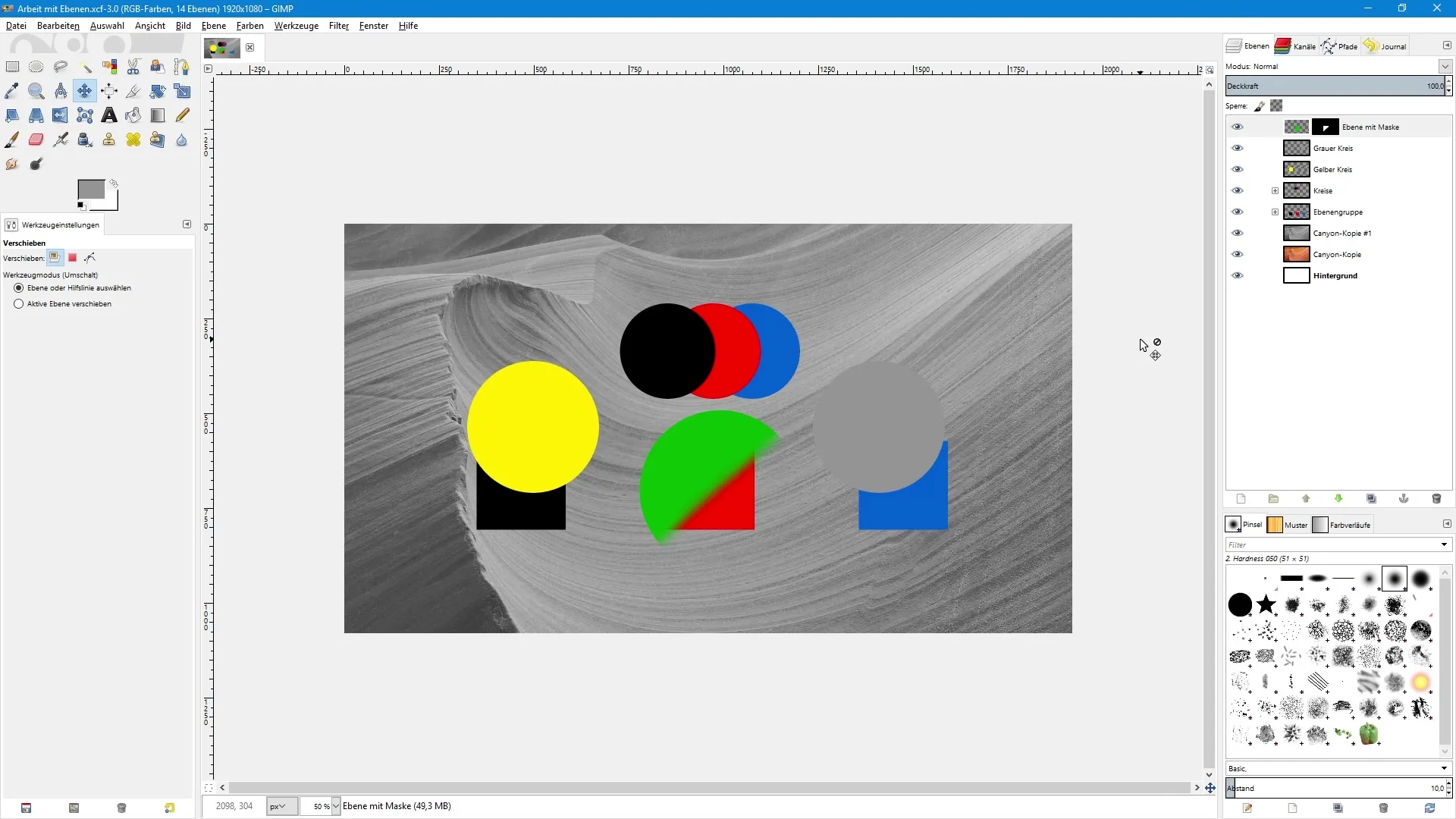Select the Gradient blend tool
Viewport: 1456px width, 819px height.
(x=158, y=115)
